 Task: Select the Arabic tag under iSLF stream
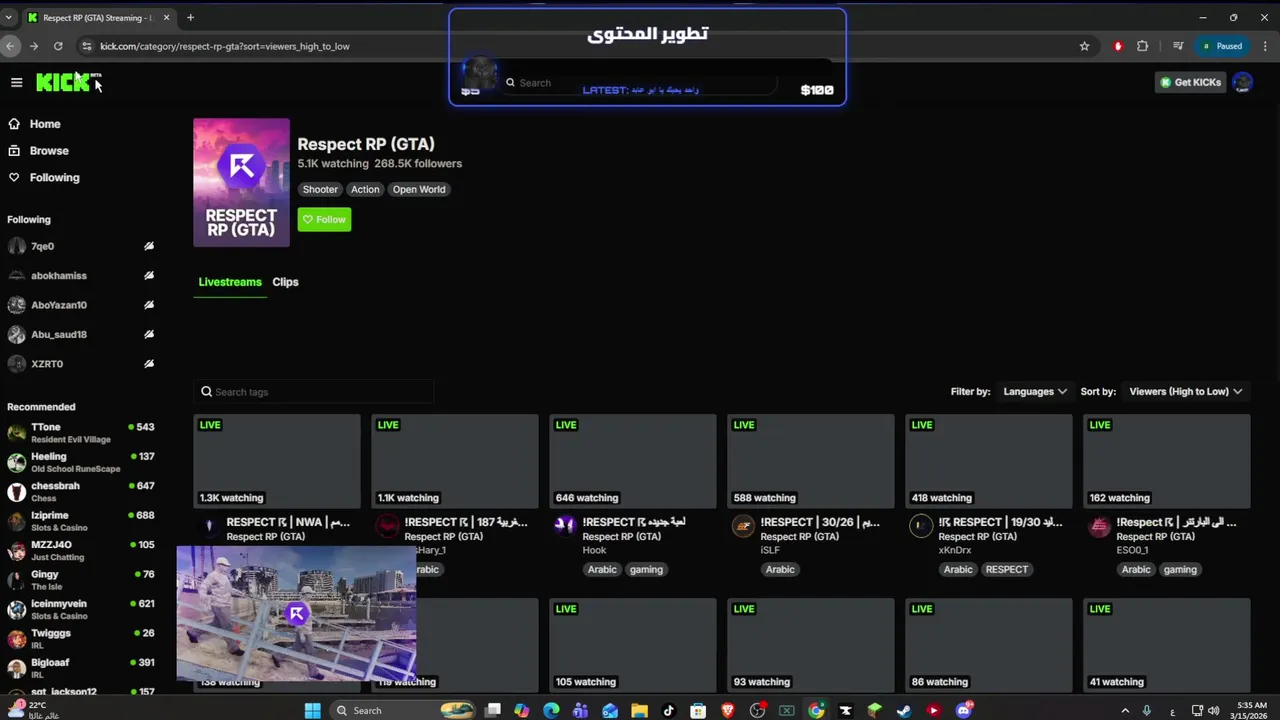click(780, 570)
